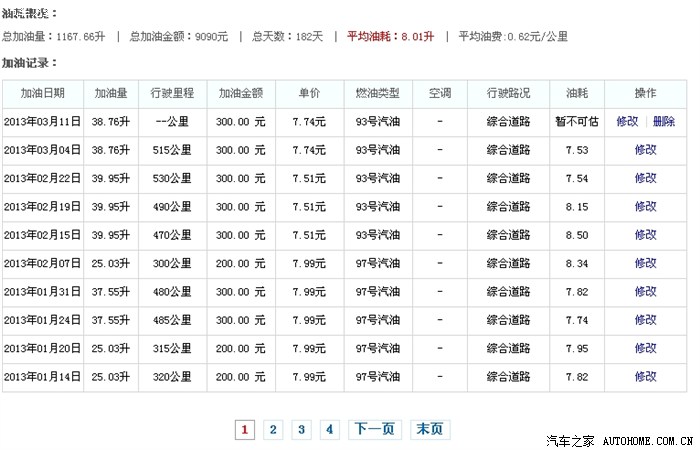Modify the 2013年01月24日 refuel record
The image size is (700, 450).
pyautogui.click(x=645, y=320)
